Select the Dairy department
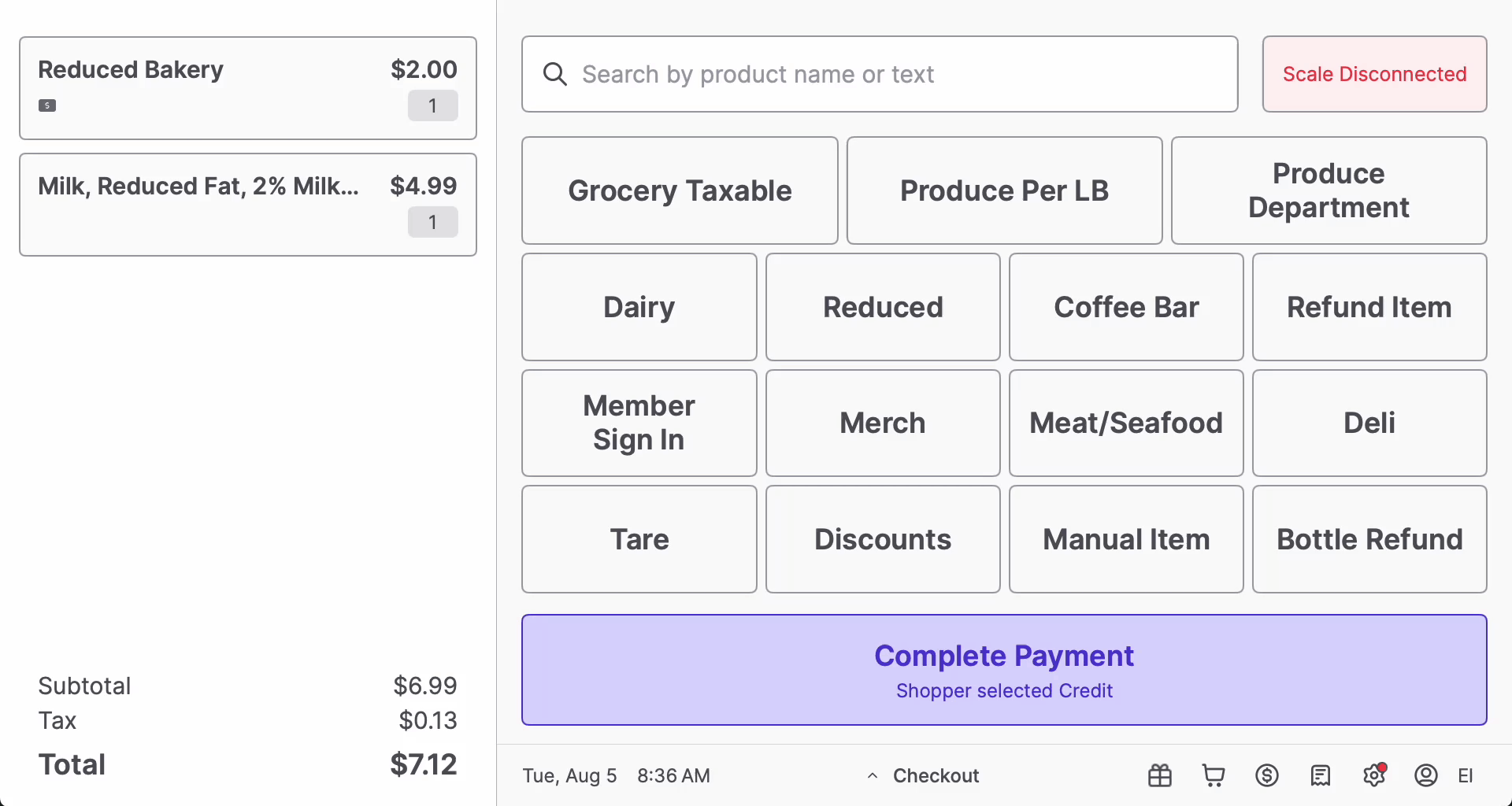 (639, 307)
